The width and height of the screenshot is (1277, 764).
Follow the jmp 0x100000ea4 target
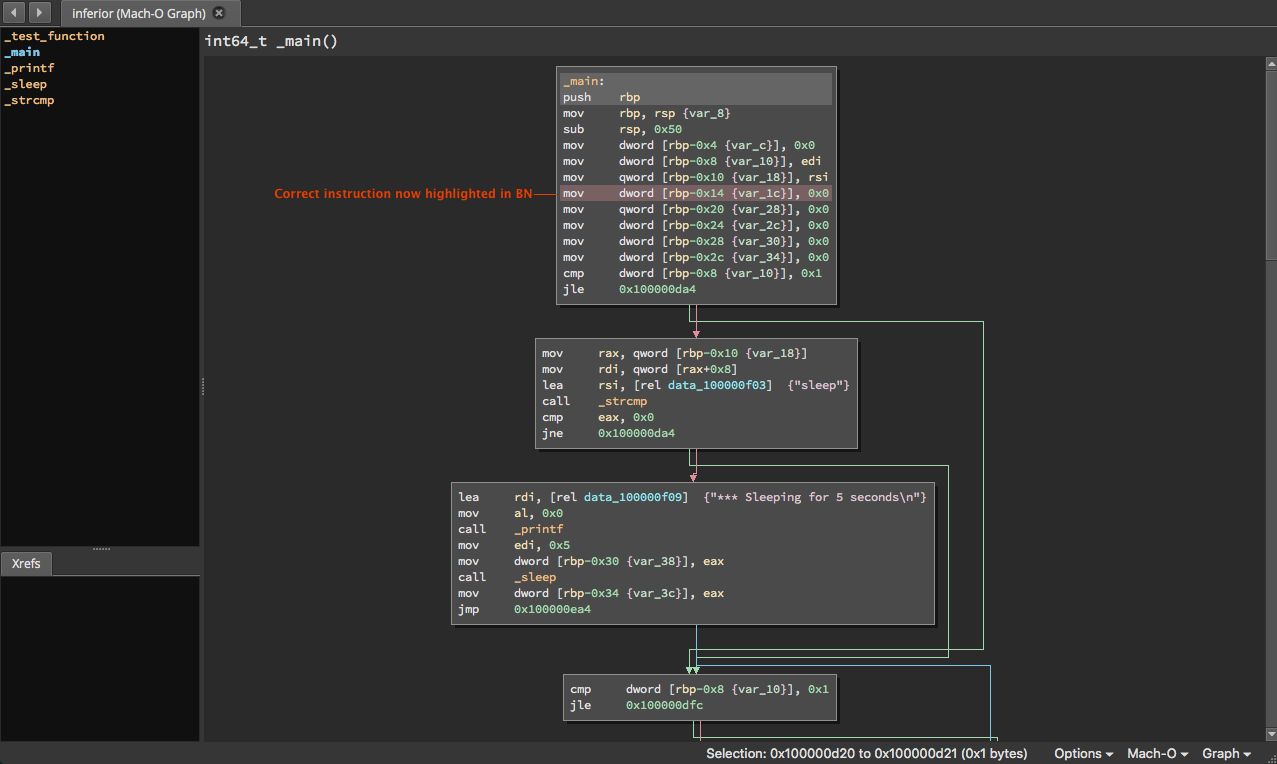pos(552,609)
